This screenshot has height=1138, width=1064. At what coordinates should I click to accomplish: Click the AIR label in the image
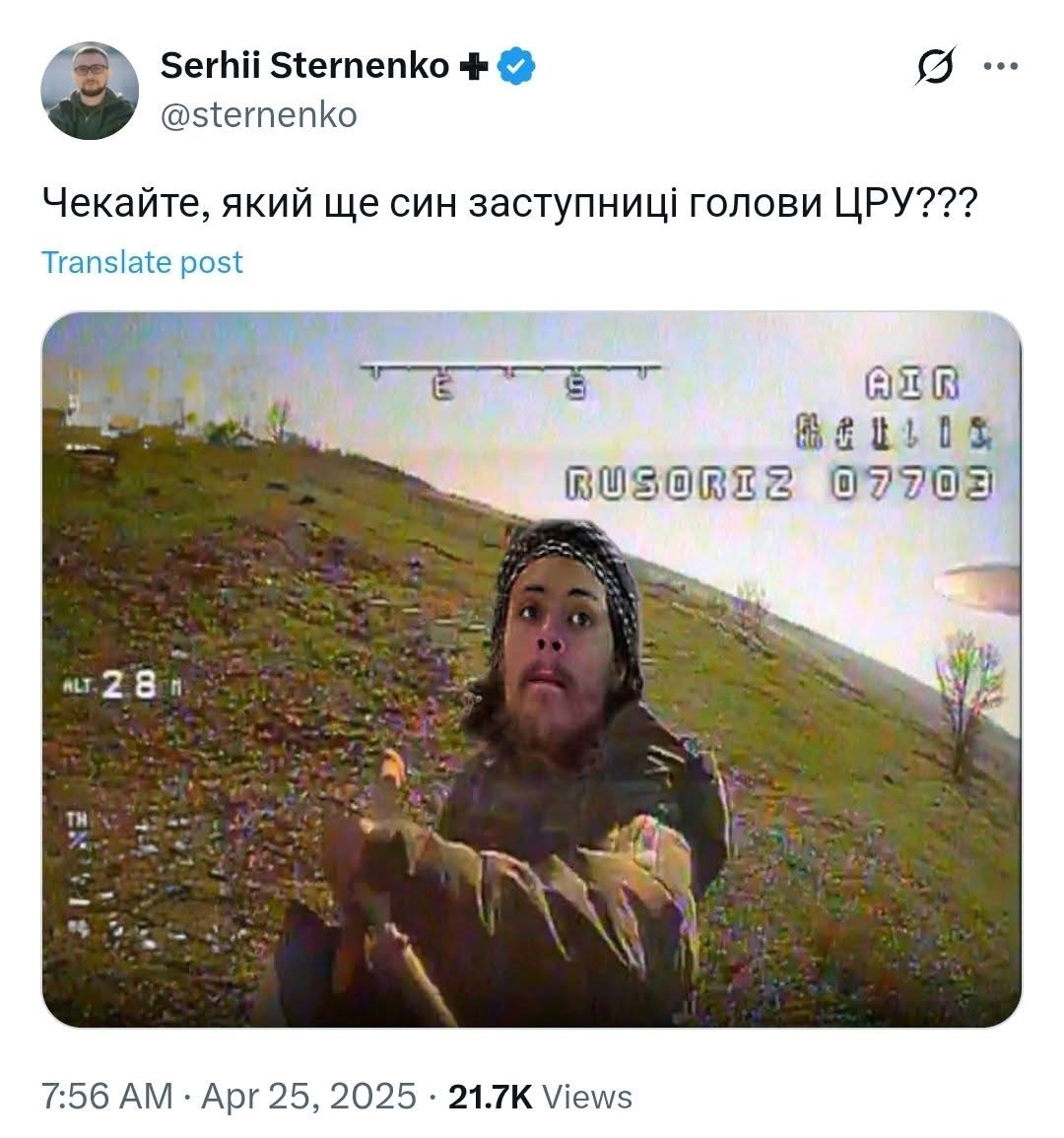(911, 384)
